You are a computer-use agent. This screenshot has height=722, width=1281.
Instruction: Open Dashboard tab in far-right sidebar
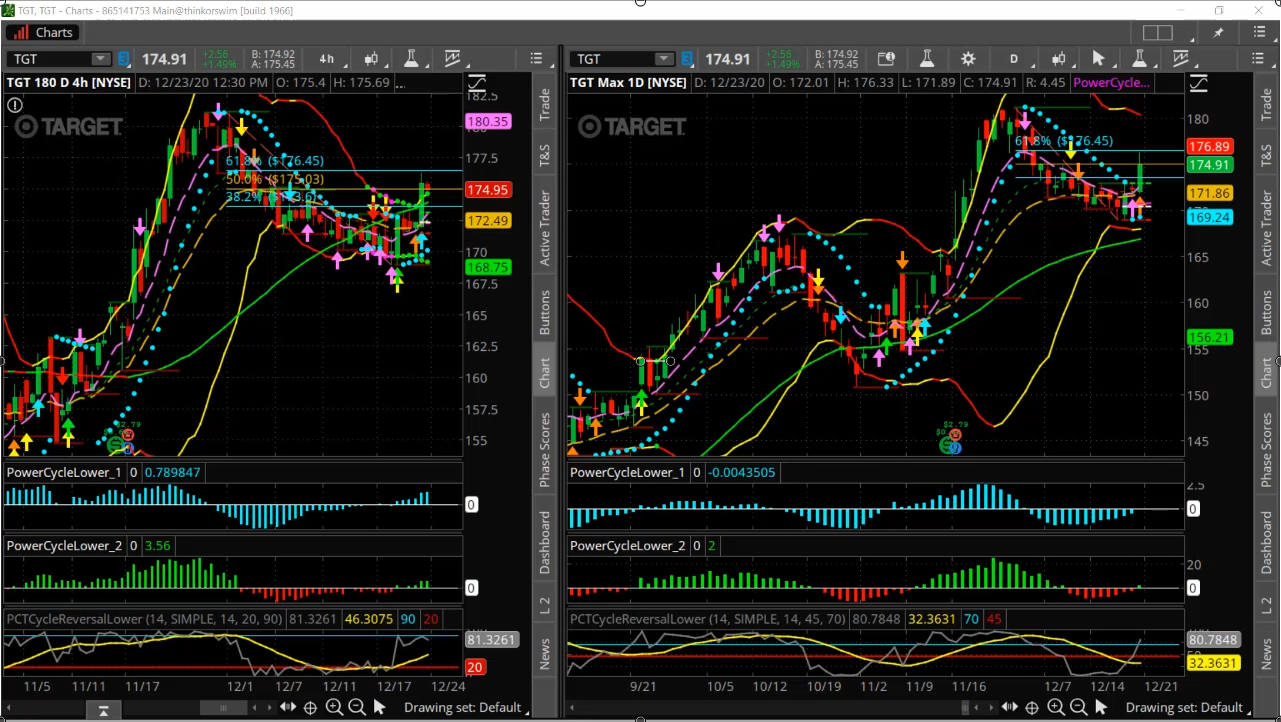1267,543
